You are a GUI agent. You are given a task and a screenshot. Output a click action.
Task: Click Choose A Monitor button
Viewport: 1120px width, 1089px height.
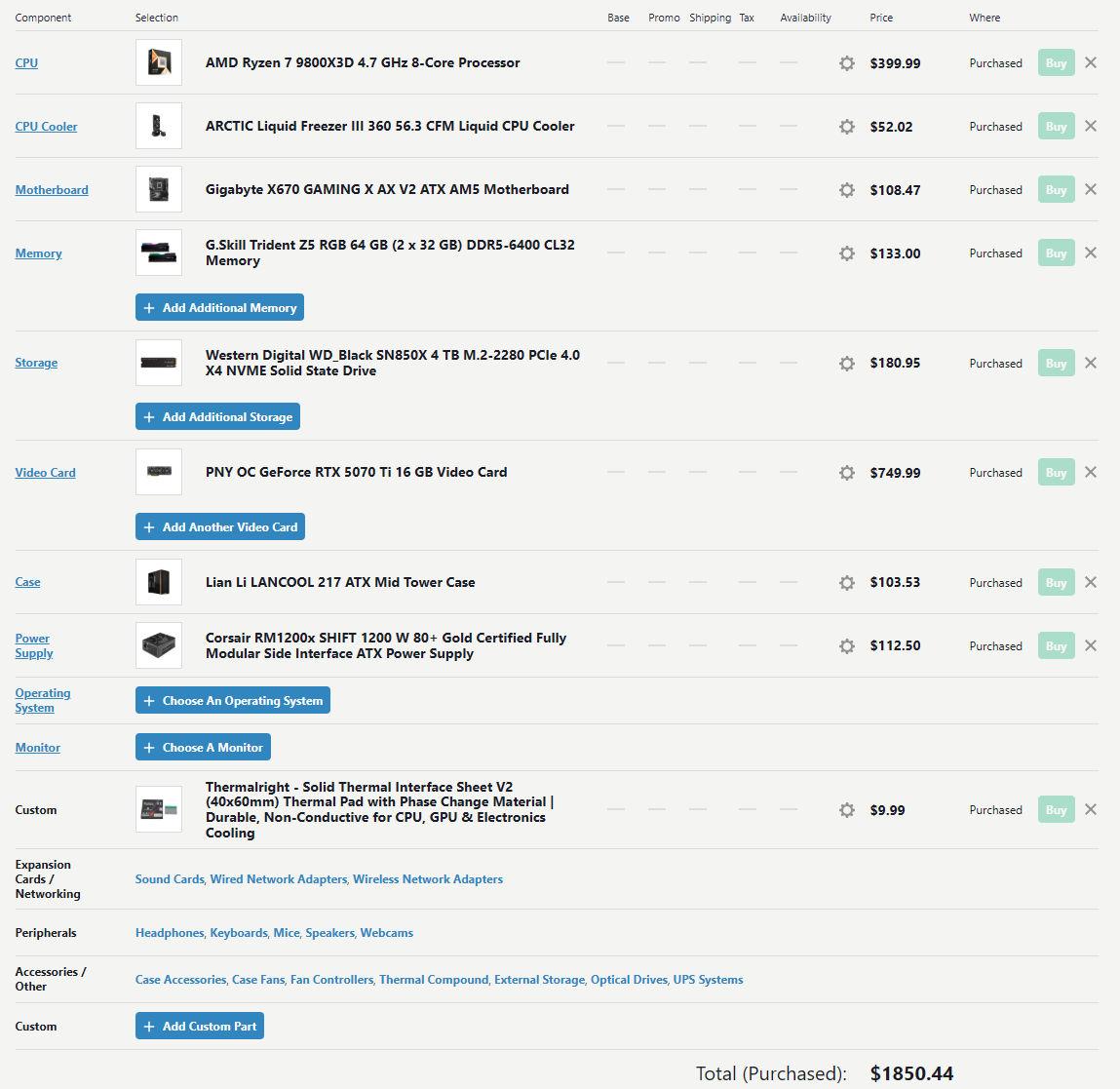click(x=203, y=747)
